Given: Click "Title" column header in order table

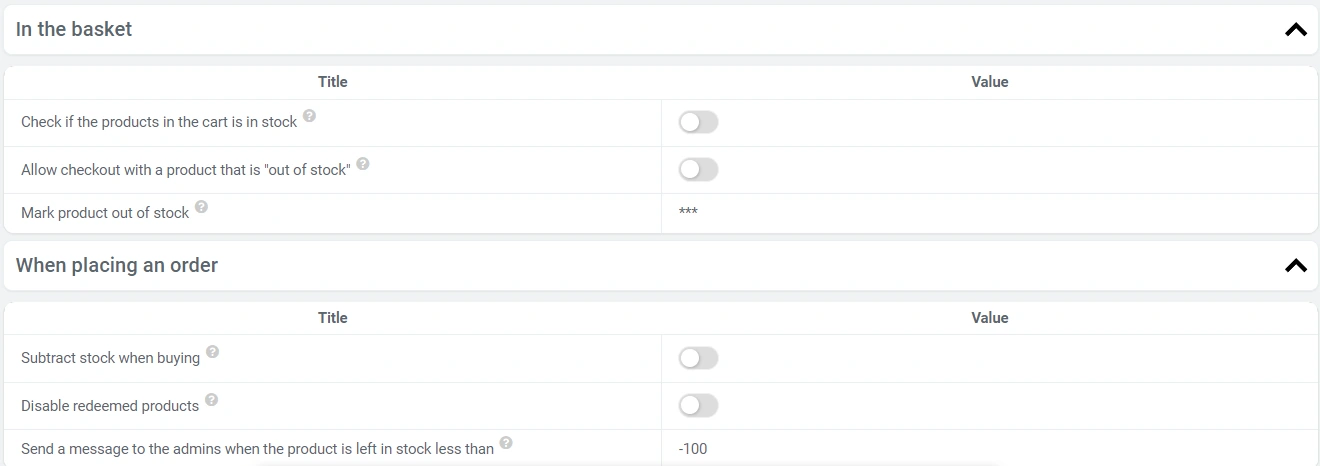Looking at the screenshot, I should click(333, 318).
